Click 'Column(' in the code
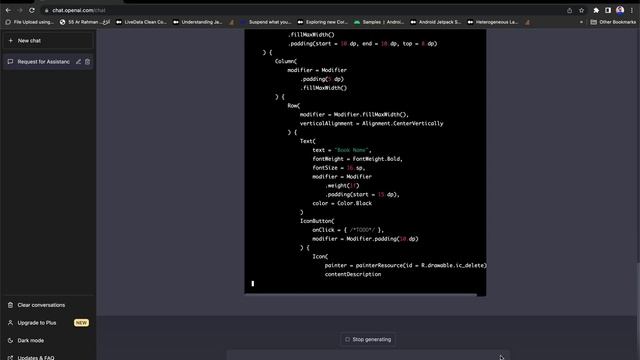Image resolution: width=640 pixels, height=360 pixels. (x=286, y=61)
